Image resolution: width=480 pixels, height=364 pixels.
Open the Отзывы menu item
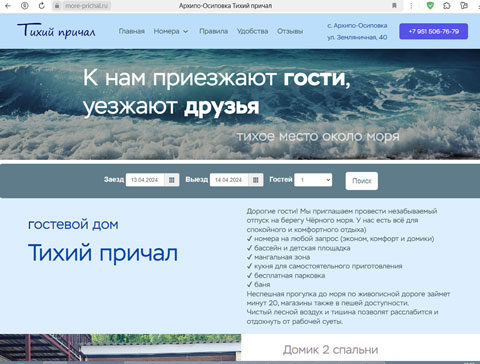(x=290, y=31)
